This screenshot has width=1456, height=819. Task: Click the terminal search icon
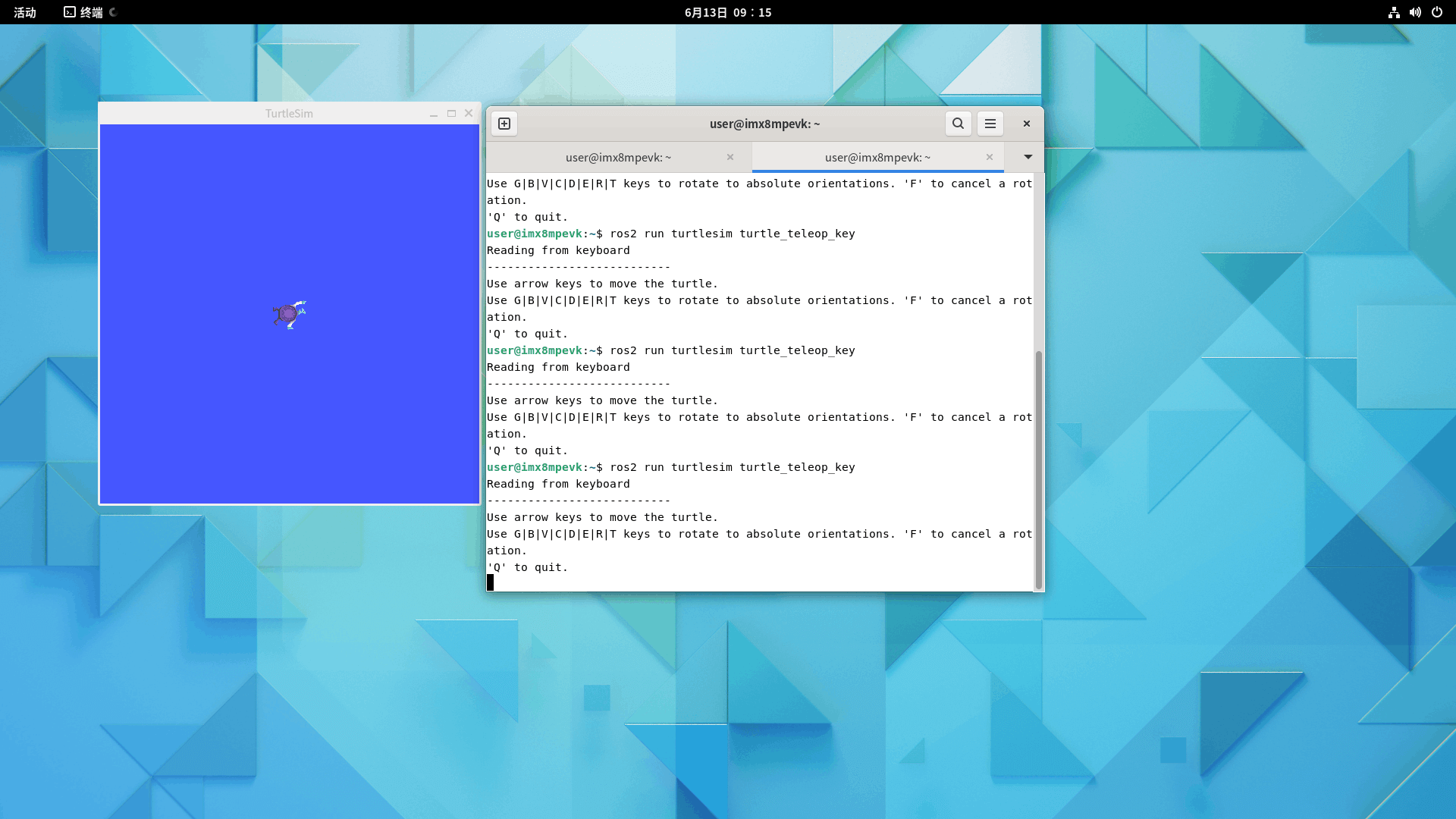[958, 124]
